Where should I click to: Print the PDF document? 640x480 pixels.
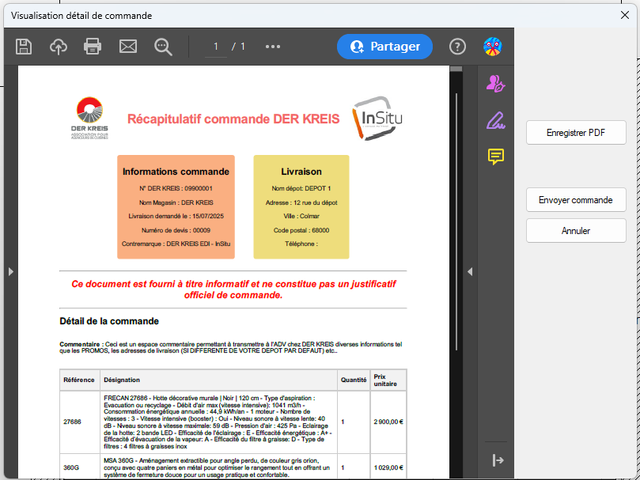tap(93, 46)
